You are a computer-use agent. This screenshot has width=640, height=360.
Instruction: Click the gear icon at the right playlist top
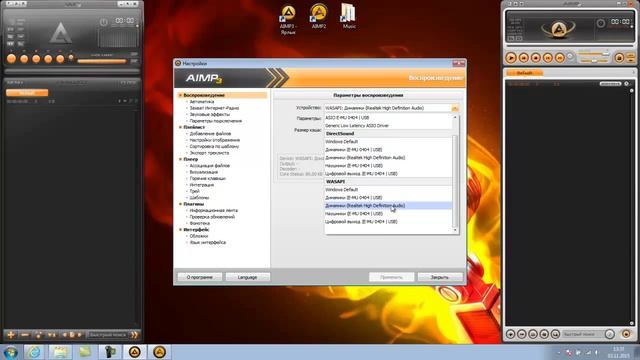pyautogui.click(x=627, y=84)
